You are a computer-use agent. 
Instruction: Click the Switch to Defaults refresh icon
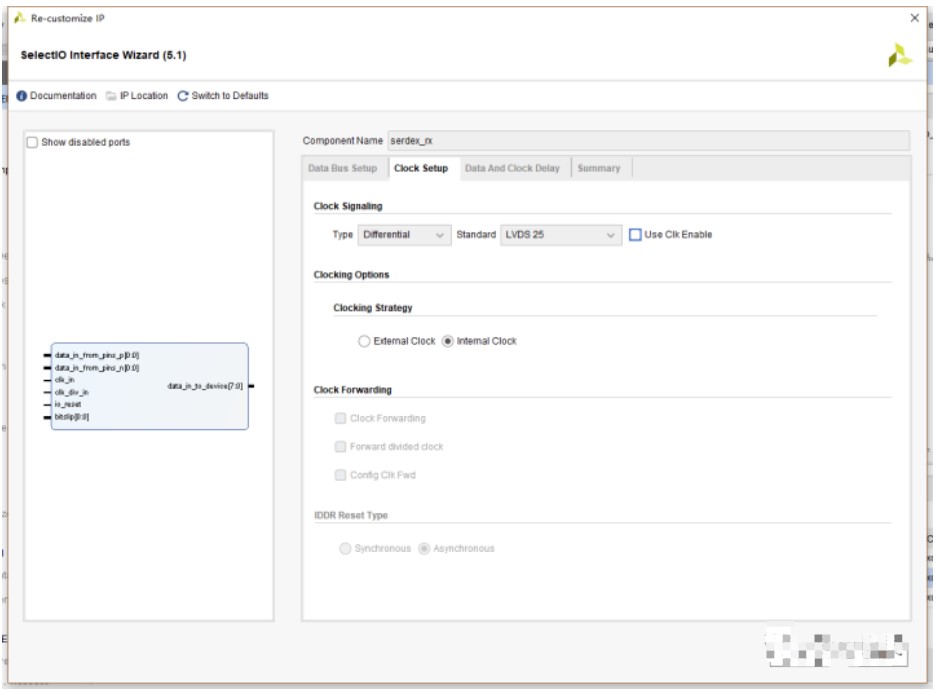183,96
